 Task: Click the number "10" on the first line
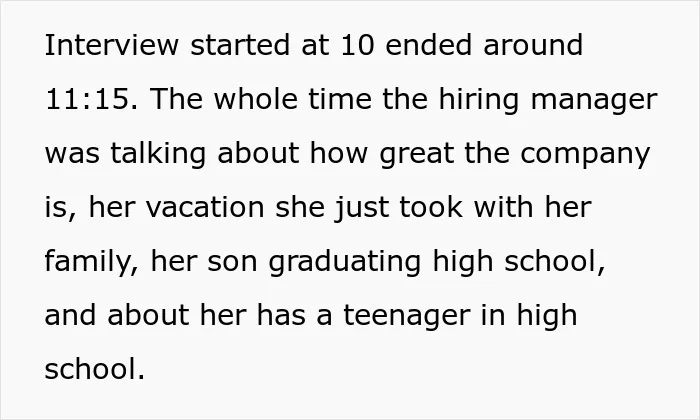click(357, 45)
